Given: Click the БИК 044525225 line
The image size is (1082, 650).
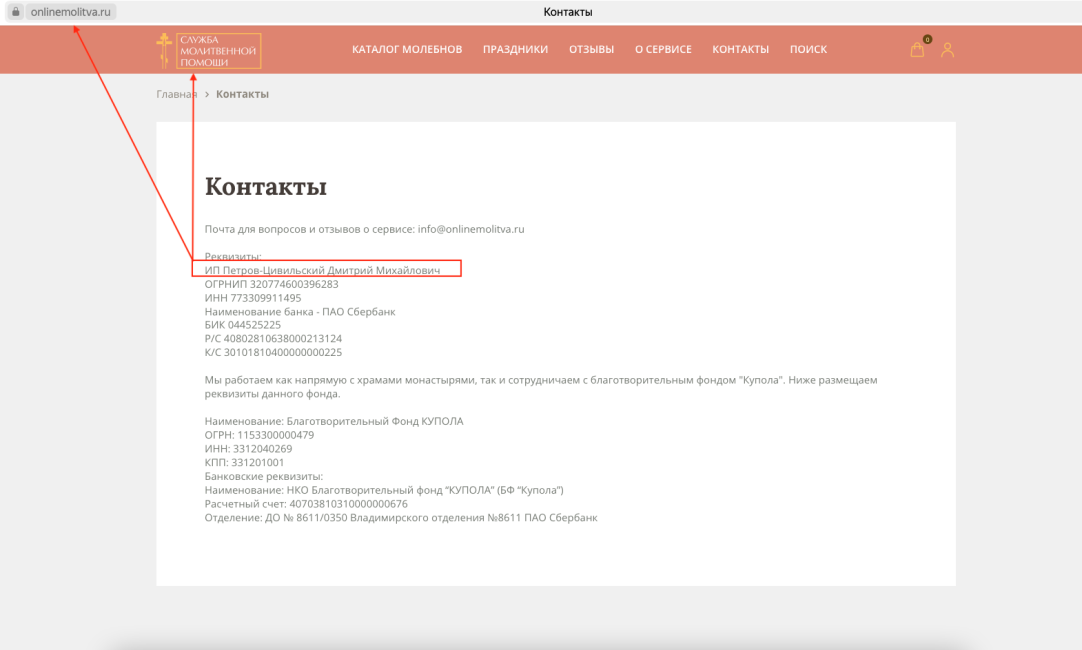Looking at the screenshot, I should (243, 325).
